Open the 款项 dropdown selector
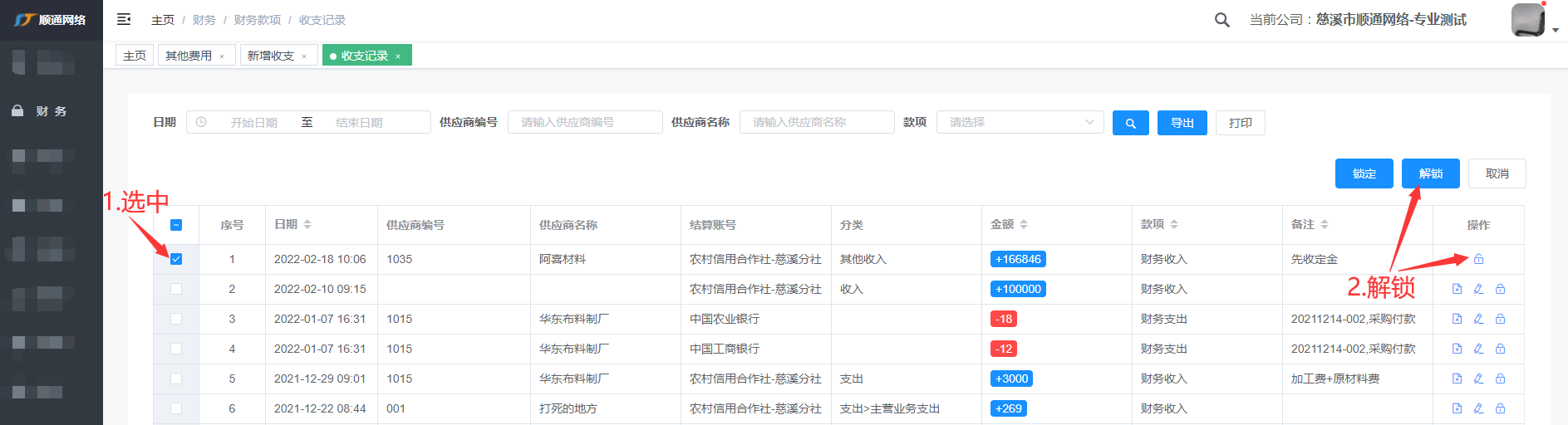Viewport: 1568px width, 425px height. [x=1020, y=122]
